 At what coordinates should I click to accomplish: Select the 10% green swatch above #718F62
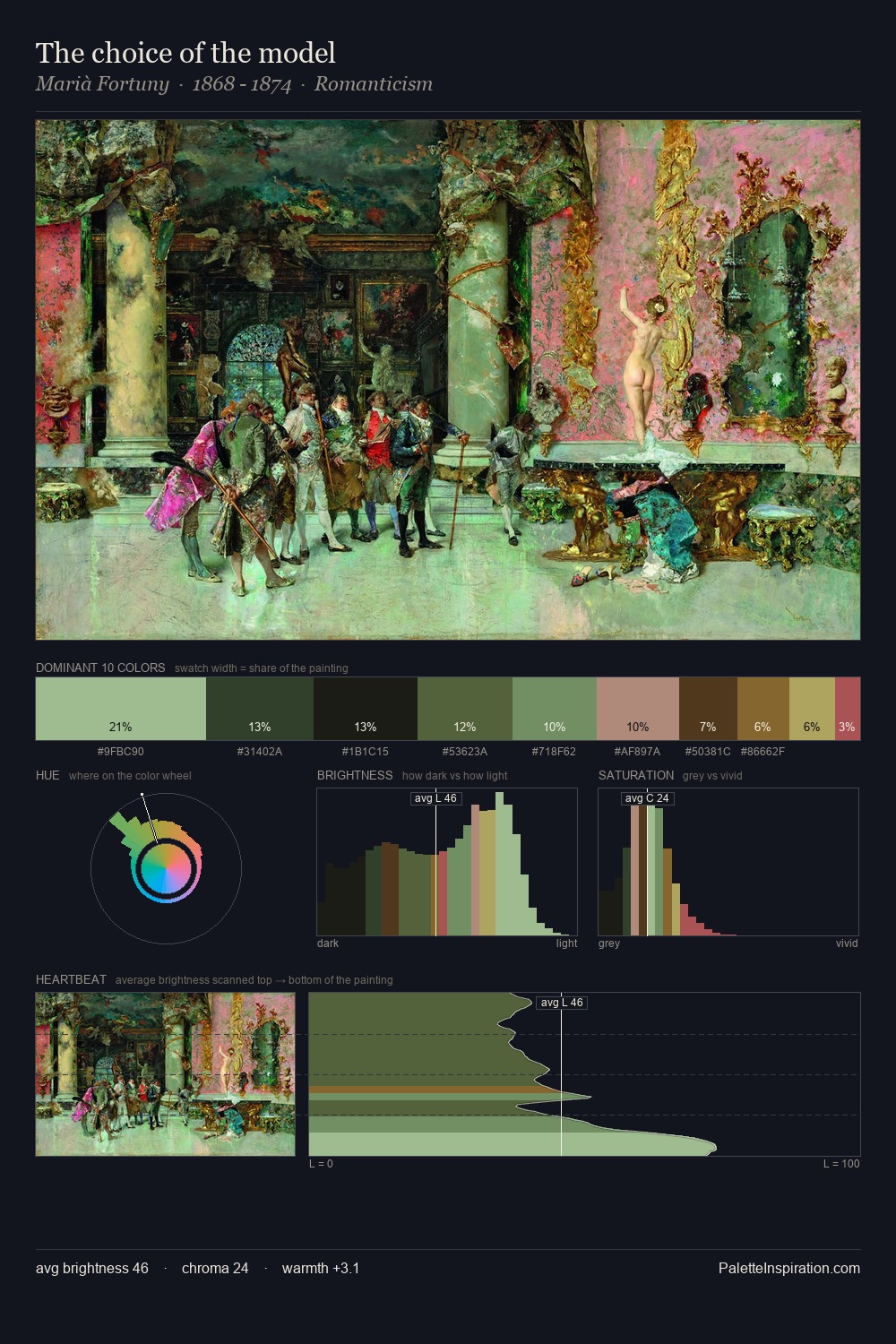pos(555,709)
